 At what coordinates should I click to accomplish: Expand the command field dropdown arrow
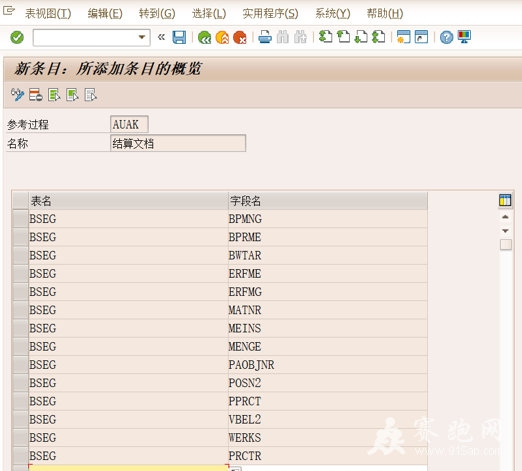coord(142,37)
